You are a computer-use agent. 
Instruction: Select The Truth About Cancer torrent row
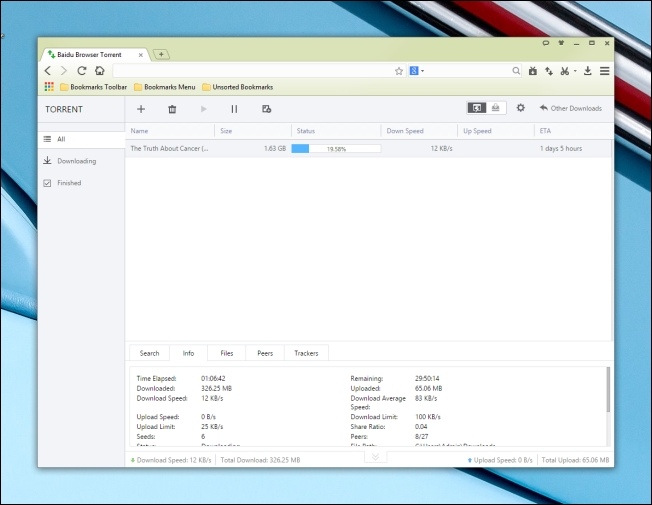pyautogui.click(x=368, y=149)
